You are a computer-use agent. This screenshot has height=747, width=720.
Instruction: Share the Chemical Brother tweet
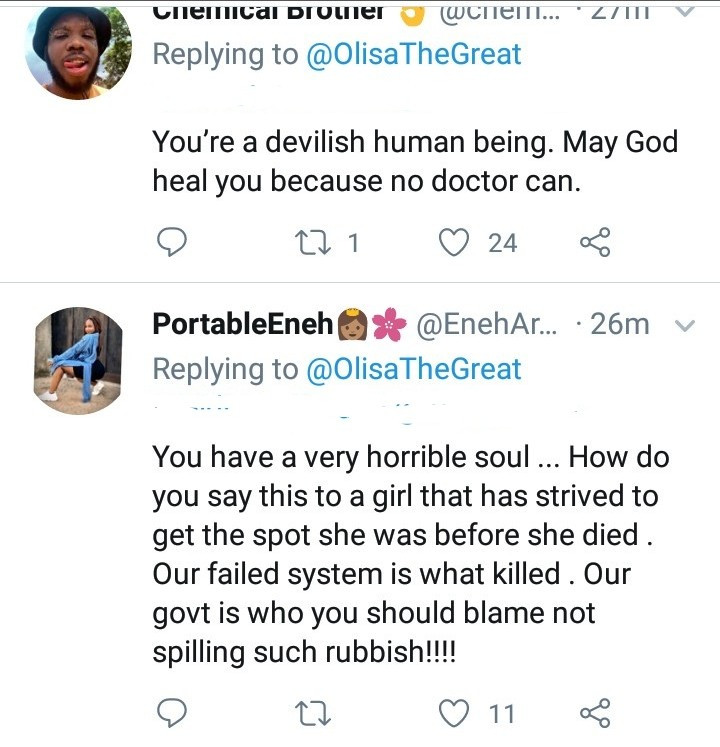pyautogui.click(x=595, y=241)
